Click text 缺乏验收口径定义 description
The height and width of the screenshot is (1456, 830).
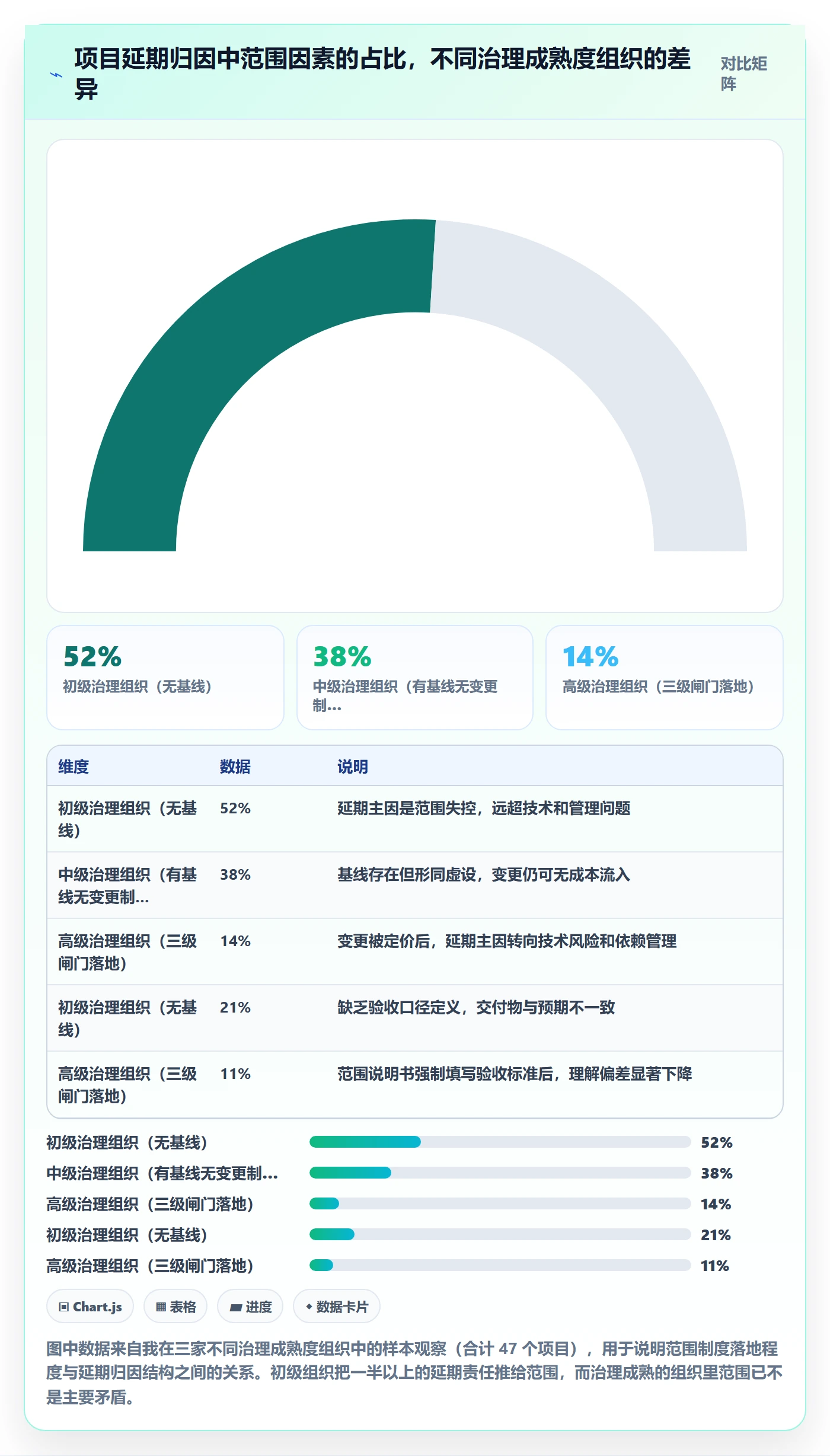(x=476, y=1007)
